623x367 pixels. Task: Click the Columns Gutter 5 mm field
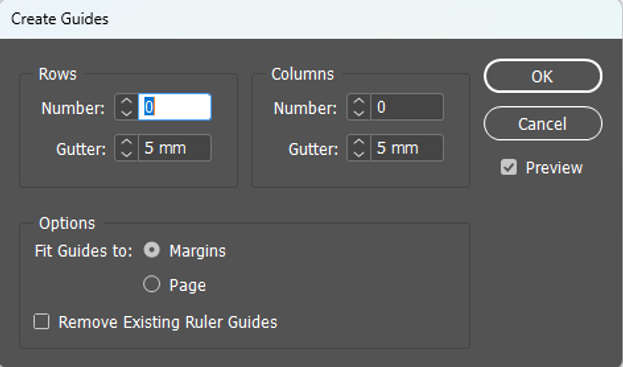(407, 148)
